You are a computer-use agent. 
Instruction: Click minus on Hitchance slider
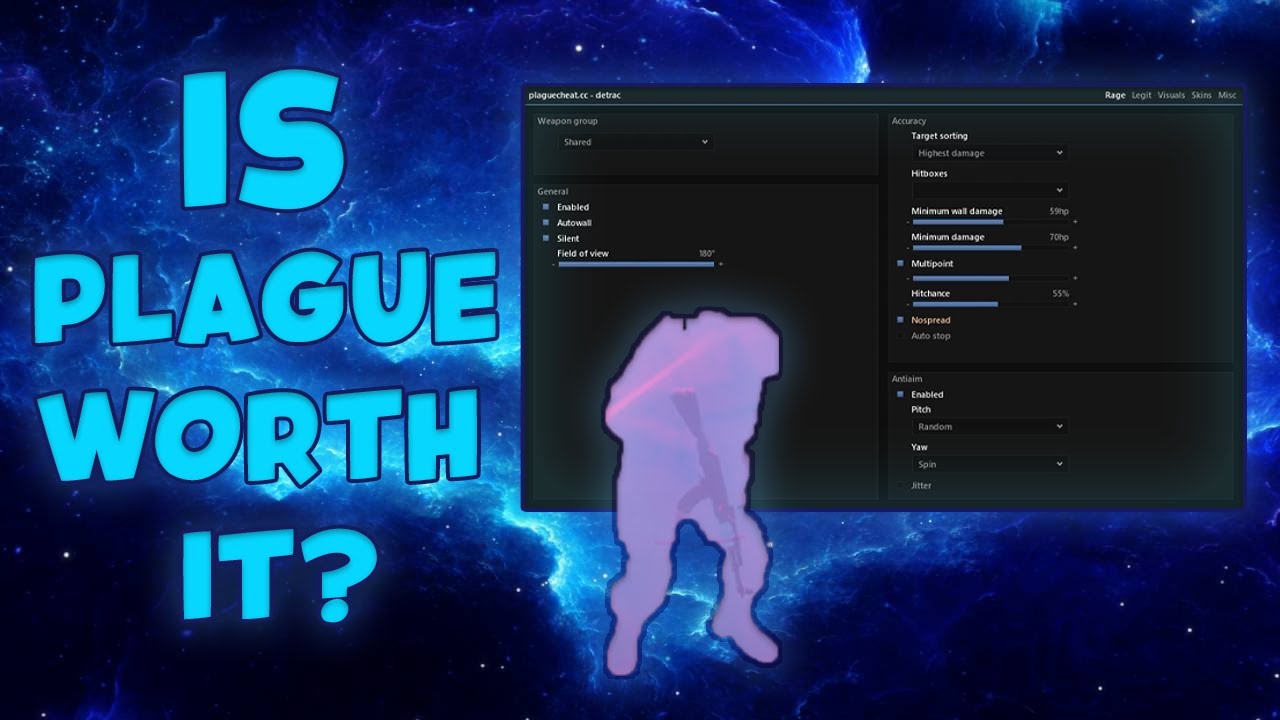click(907, 304)
